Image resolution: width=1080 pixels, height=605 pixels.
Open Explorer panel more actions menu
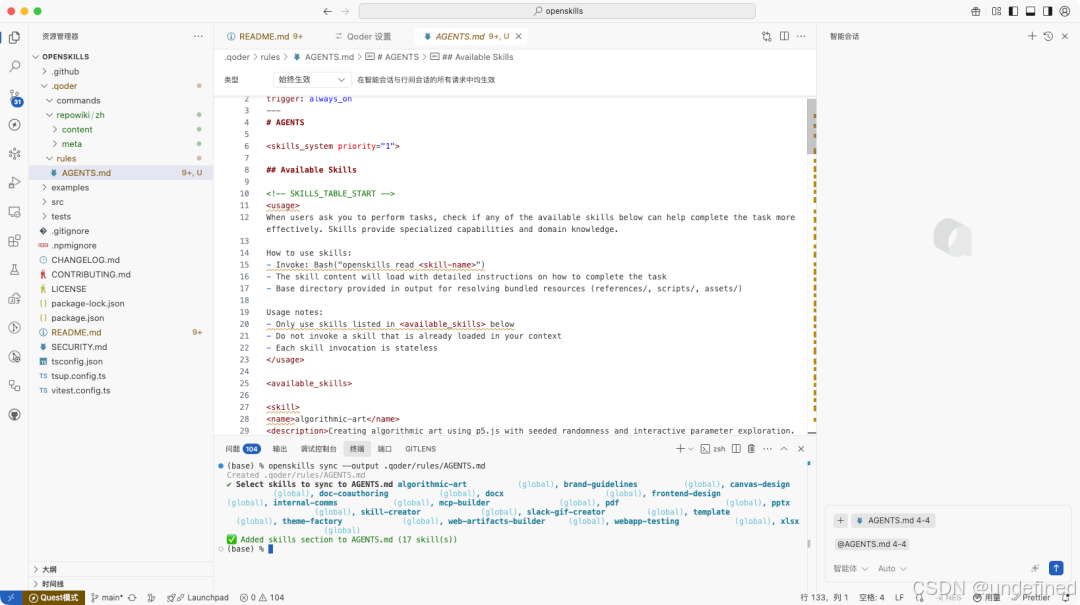(x=198, y=36)
